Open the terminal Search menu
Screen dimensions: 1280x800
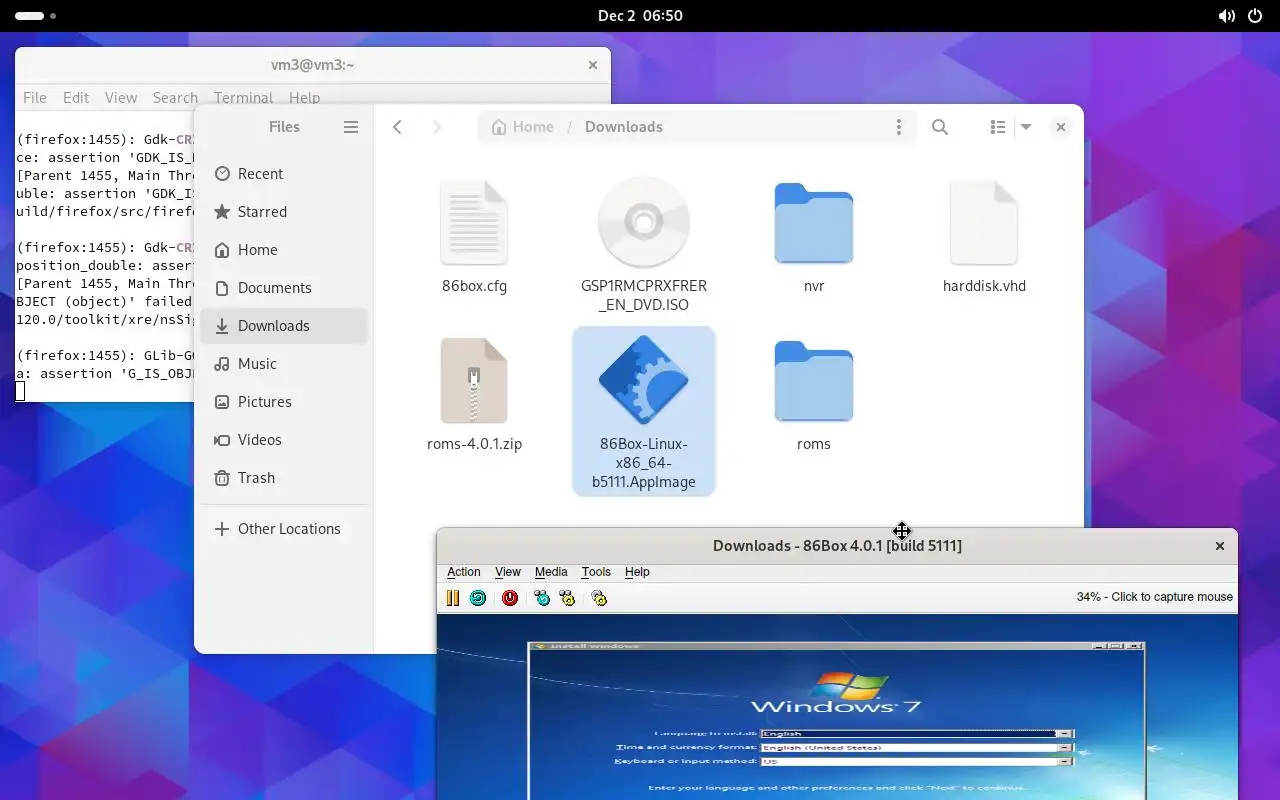[x=175, y=98]
